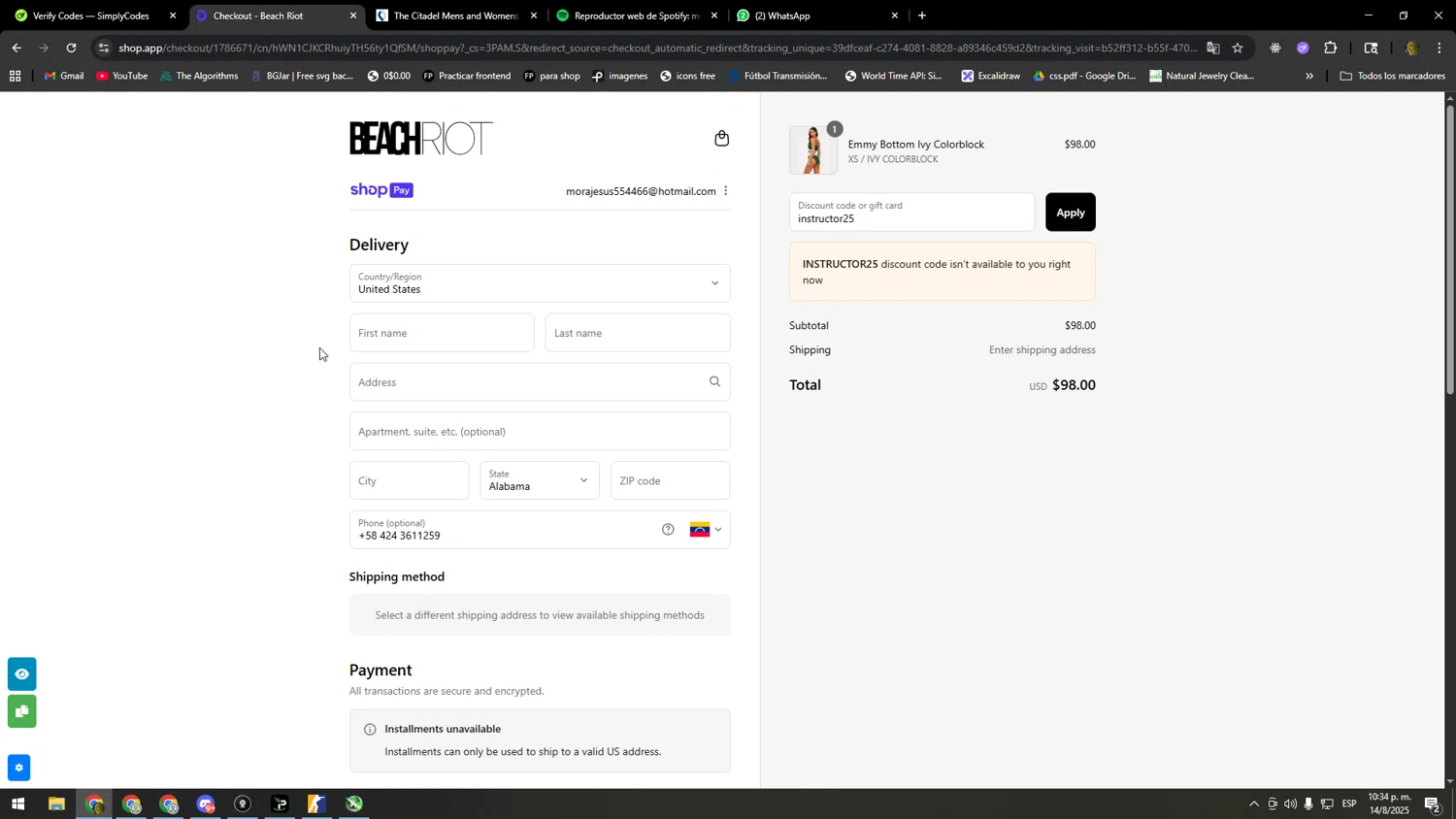Open The Algorithms bookmark
This screenshot has width=1456, height=819.
[199, 76]
